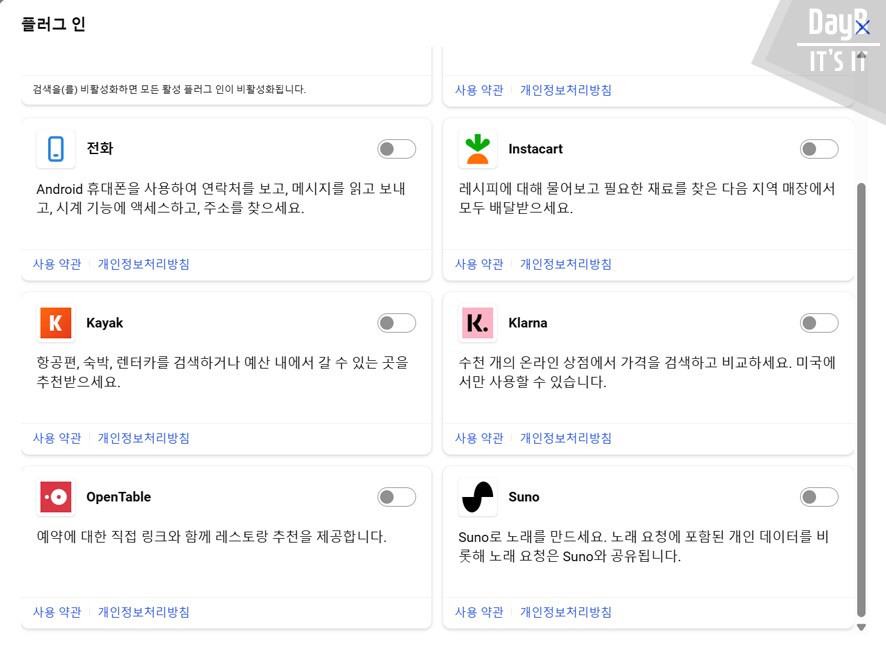
Task: Click the vertical scrollbar thumb
Action: [861, 400]
